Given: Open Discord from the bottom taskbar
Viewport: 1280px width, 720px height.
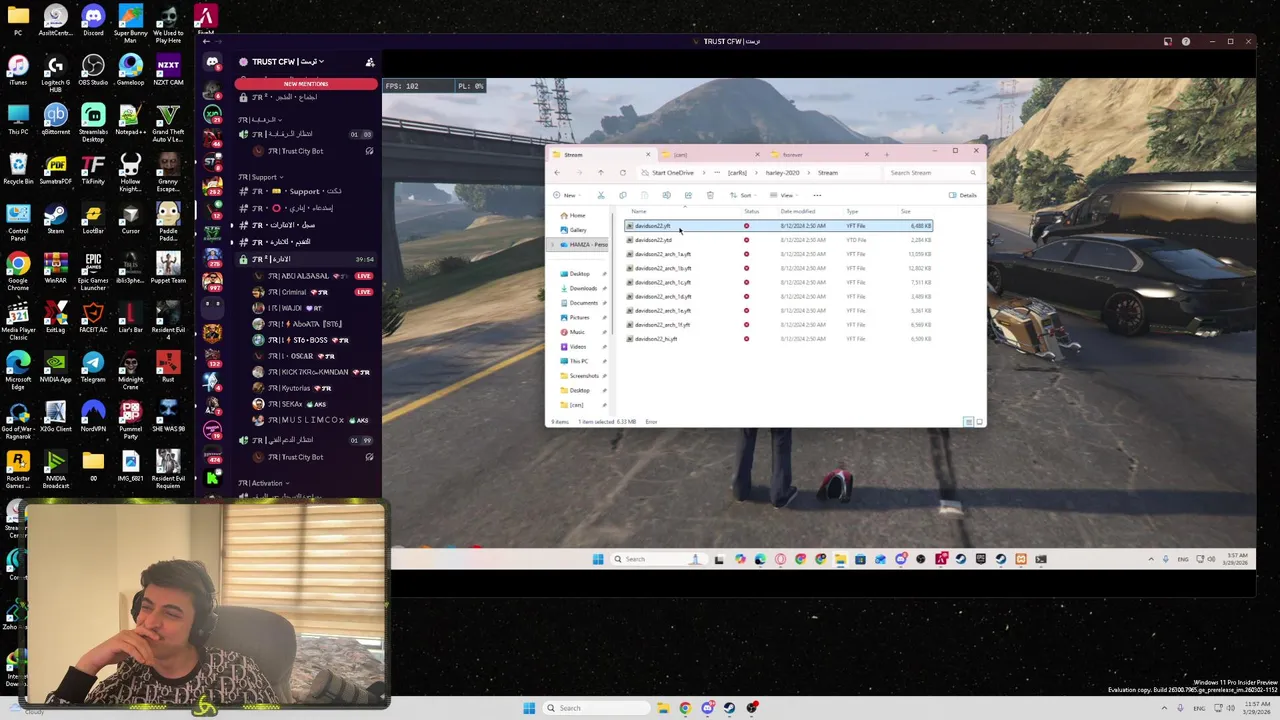Looking at the screenshot, I should 707,708.
